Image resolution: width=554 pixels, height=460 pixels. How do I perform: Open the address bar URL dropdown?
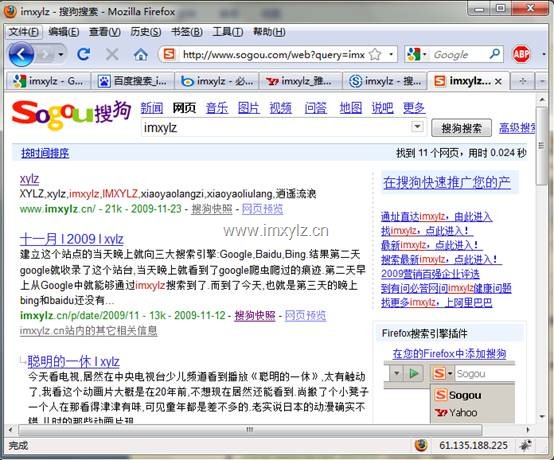pyautogui.click(x=391, y=54)
